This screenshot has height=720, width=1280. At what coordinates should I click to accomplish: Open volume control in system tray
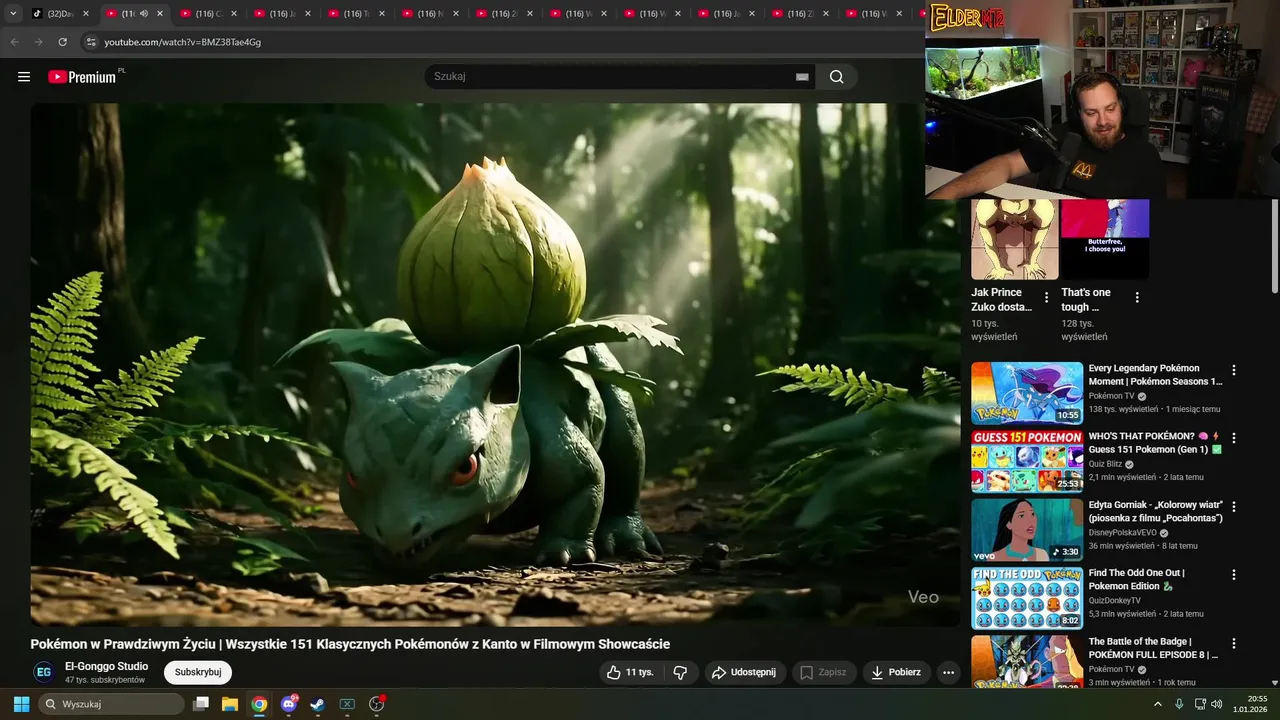click(1217, 704)
